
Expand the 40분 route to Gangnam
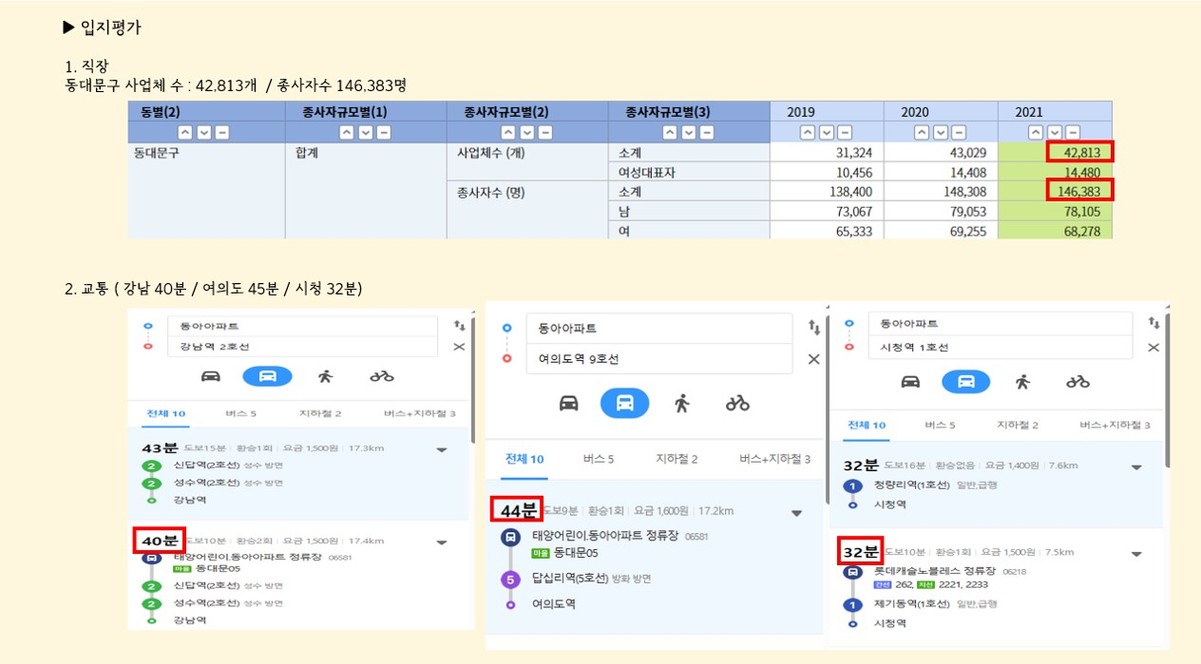click(441, 543)
